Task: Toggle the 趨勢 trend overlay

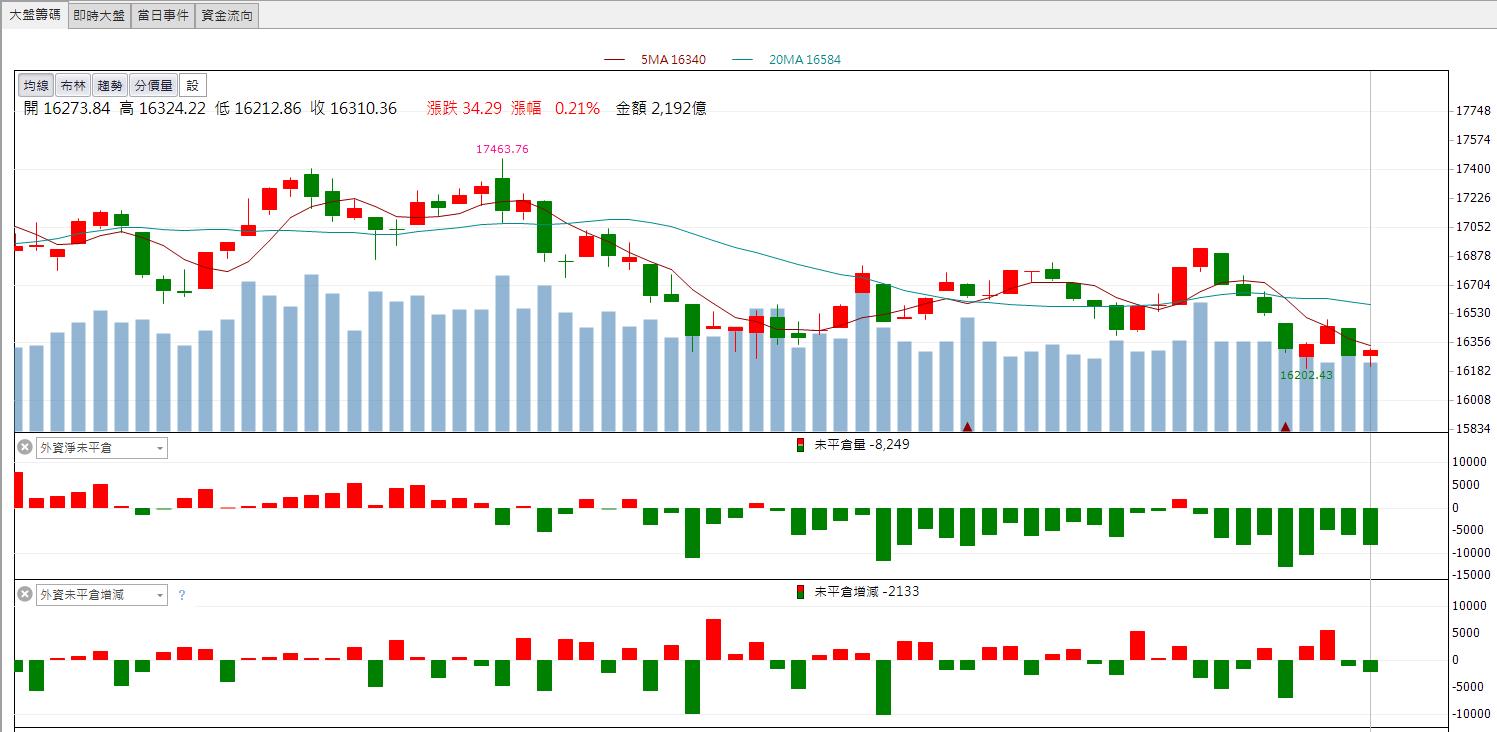Action: click(110, 85)
